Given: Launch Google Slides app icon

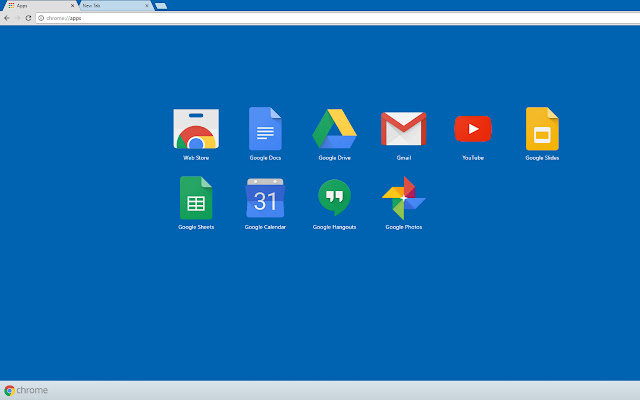Looking at the screenshot, I should pos(542,129).
